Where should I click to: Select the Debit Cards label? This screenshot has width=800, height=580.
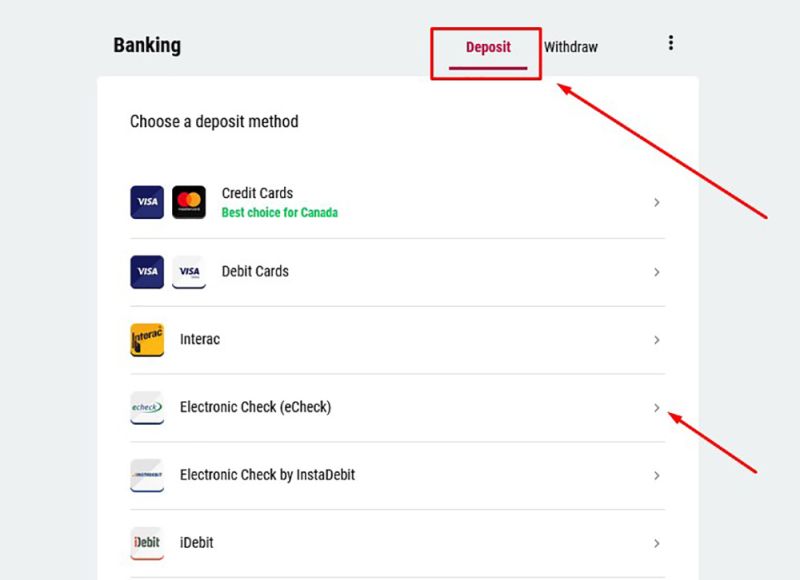[x=255, y=271]
